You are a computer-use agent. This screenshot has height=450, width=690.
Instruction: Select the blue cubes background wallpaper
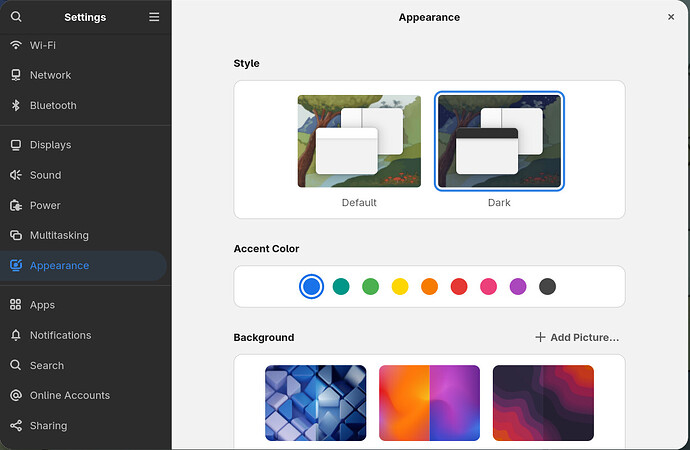[x=315, y=402]
